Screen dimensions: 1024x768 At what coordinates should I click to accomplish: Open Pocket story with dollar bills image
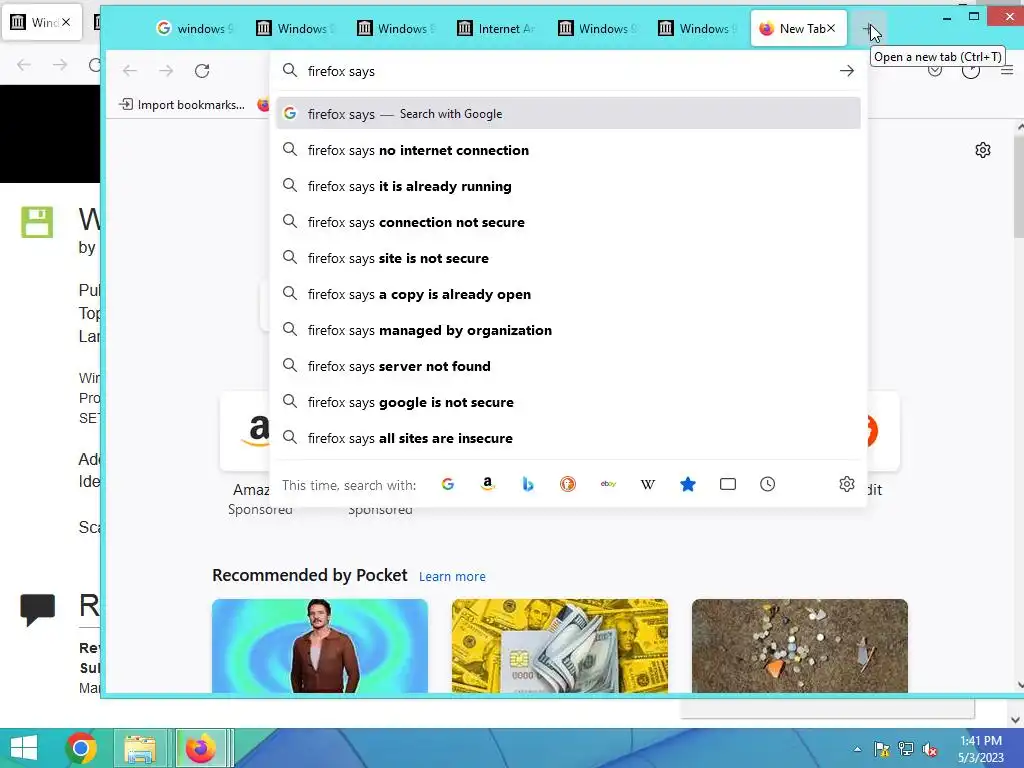(x=560, y=646)
